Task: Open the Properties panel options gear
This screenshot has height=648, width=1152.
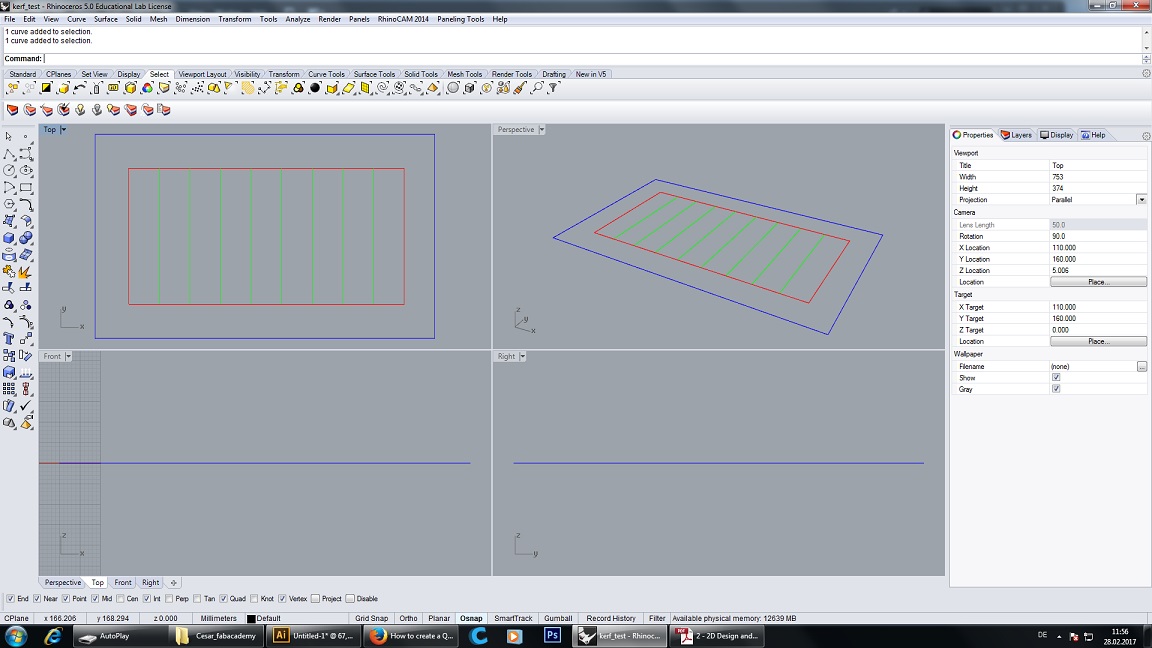Action: [x=1145, y=136]
